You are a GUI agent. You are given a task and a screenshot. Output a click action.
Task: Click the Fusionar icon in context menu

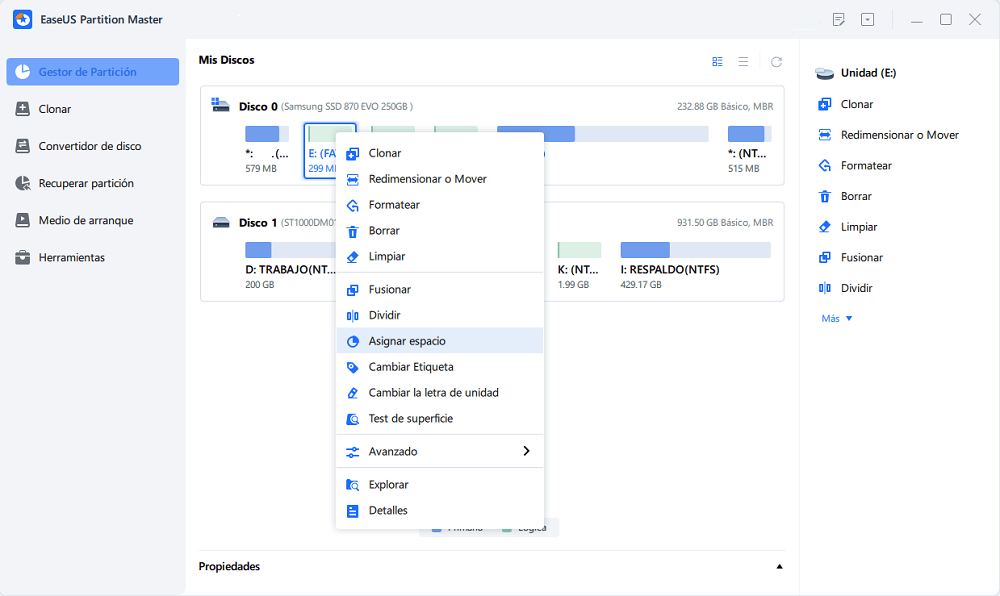tap(353, 290)
